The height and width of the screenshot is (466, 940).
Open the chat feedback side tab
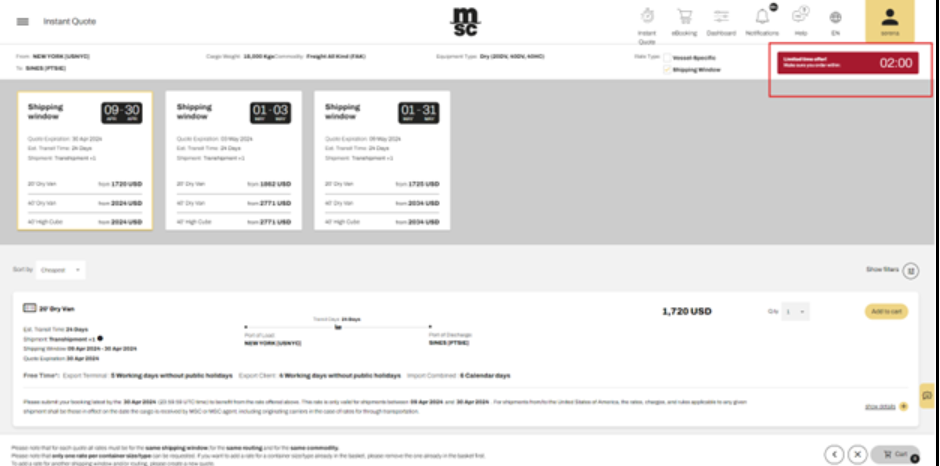[927, 396]
